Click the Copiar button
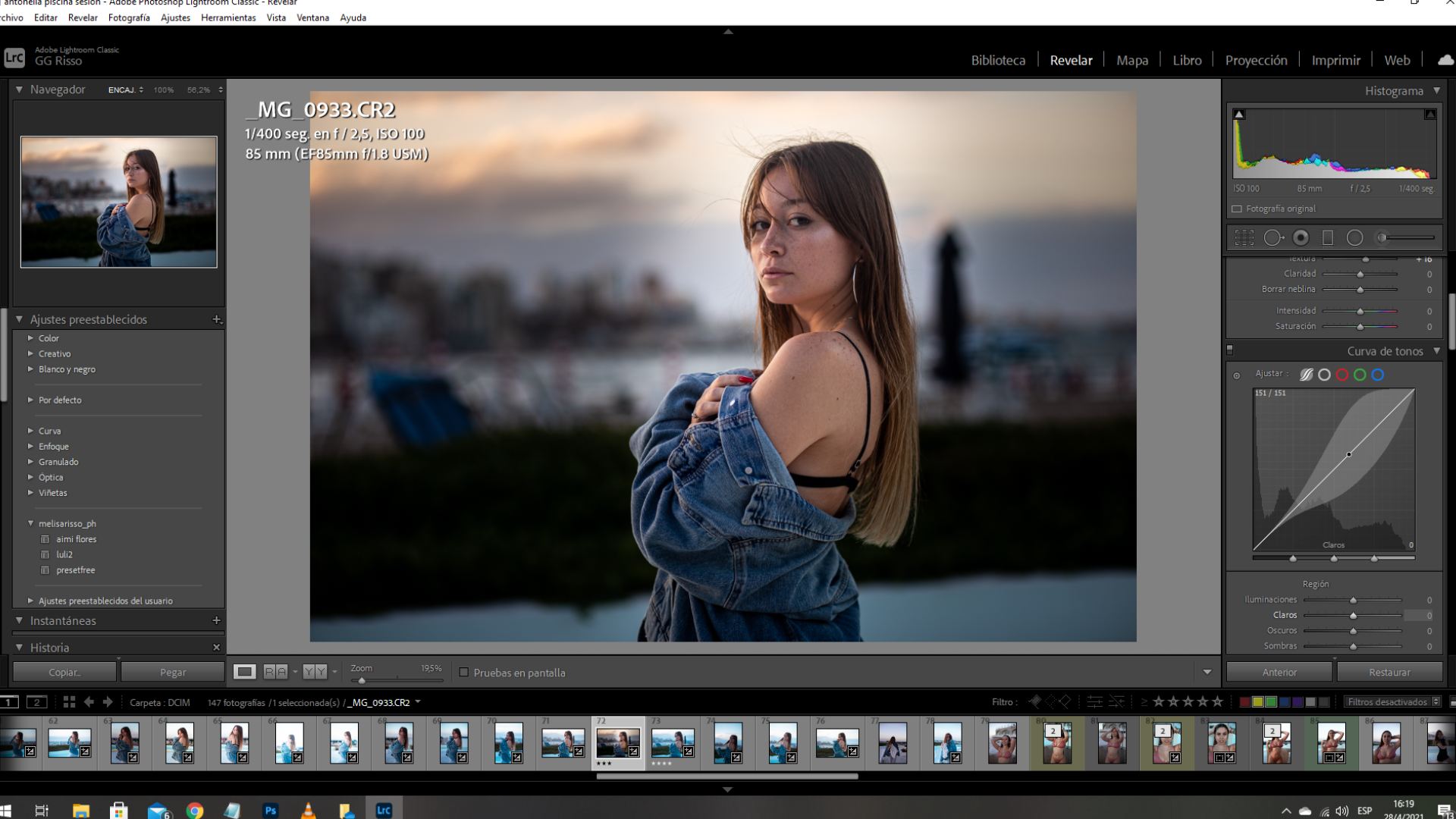 pyautogui.click(x=64, y=673)
